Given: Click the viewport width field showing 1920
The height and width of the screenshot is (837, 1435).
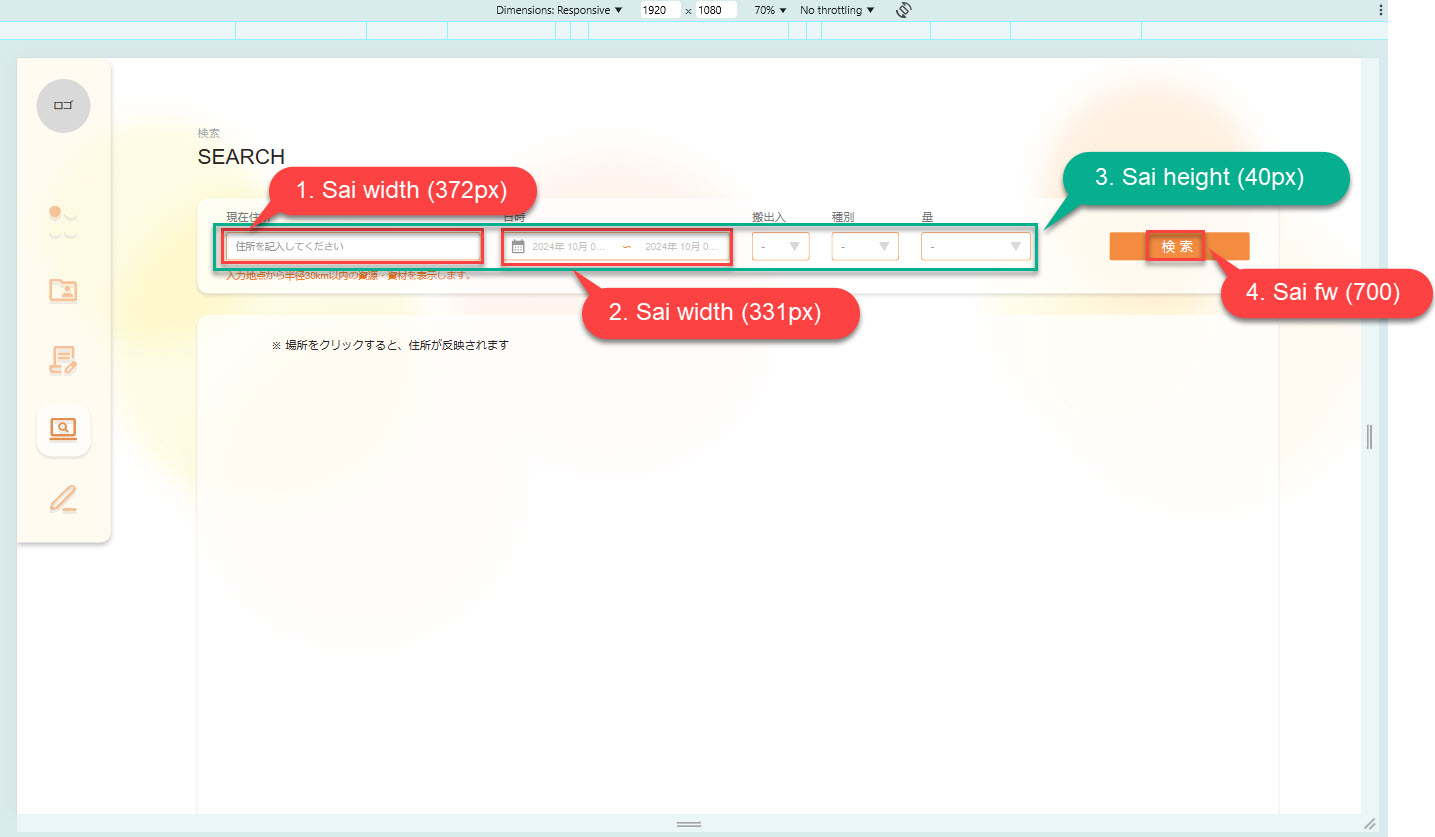Looking at the screenshot, I should coord(660,10).
